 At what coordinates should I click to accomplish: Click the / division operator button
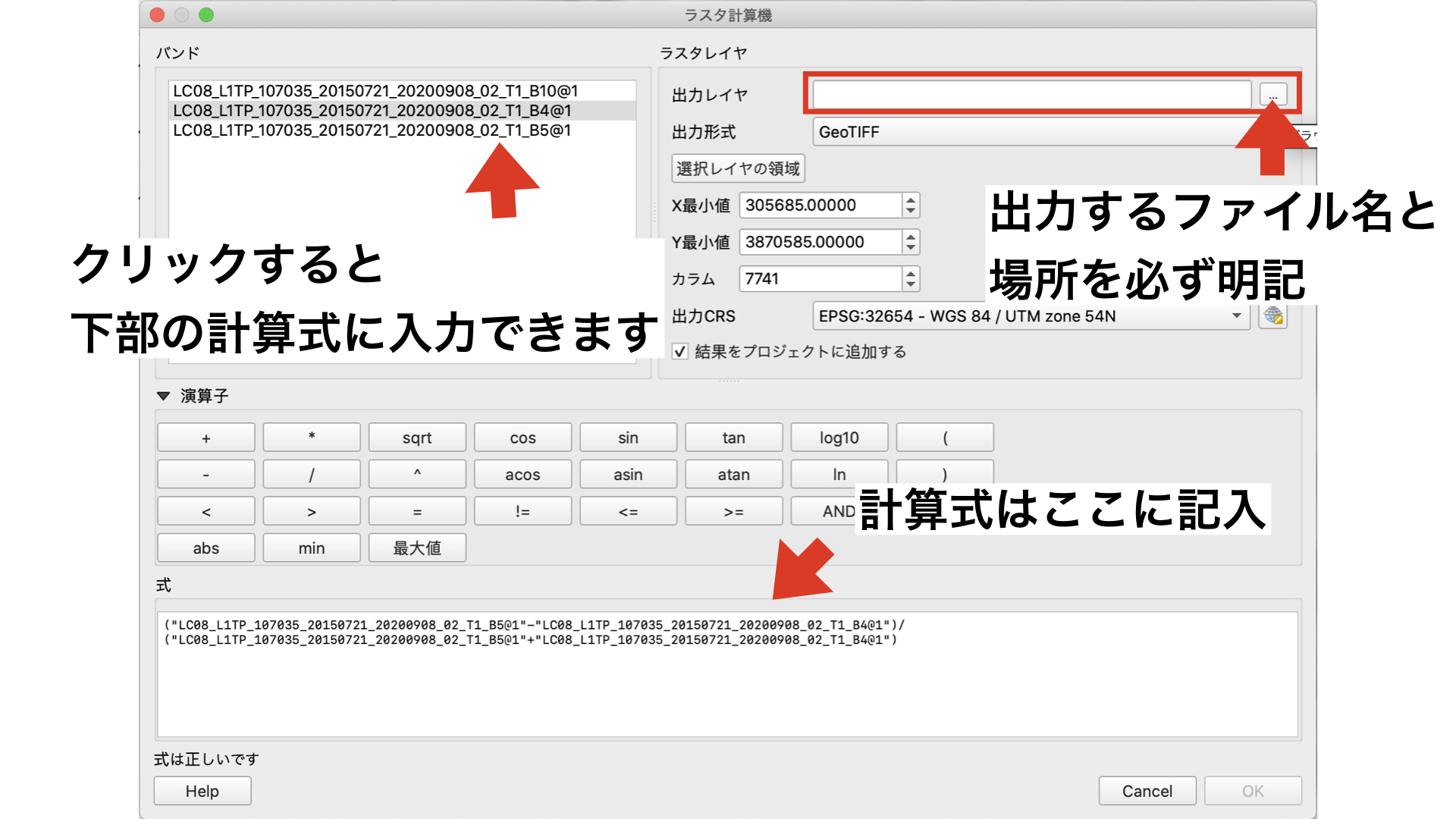(312, 475)
